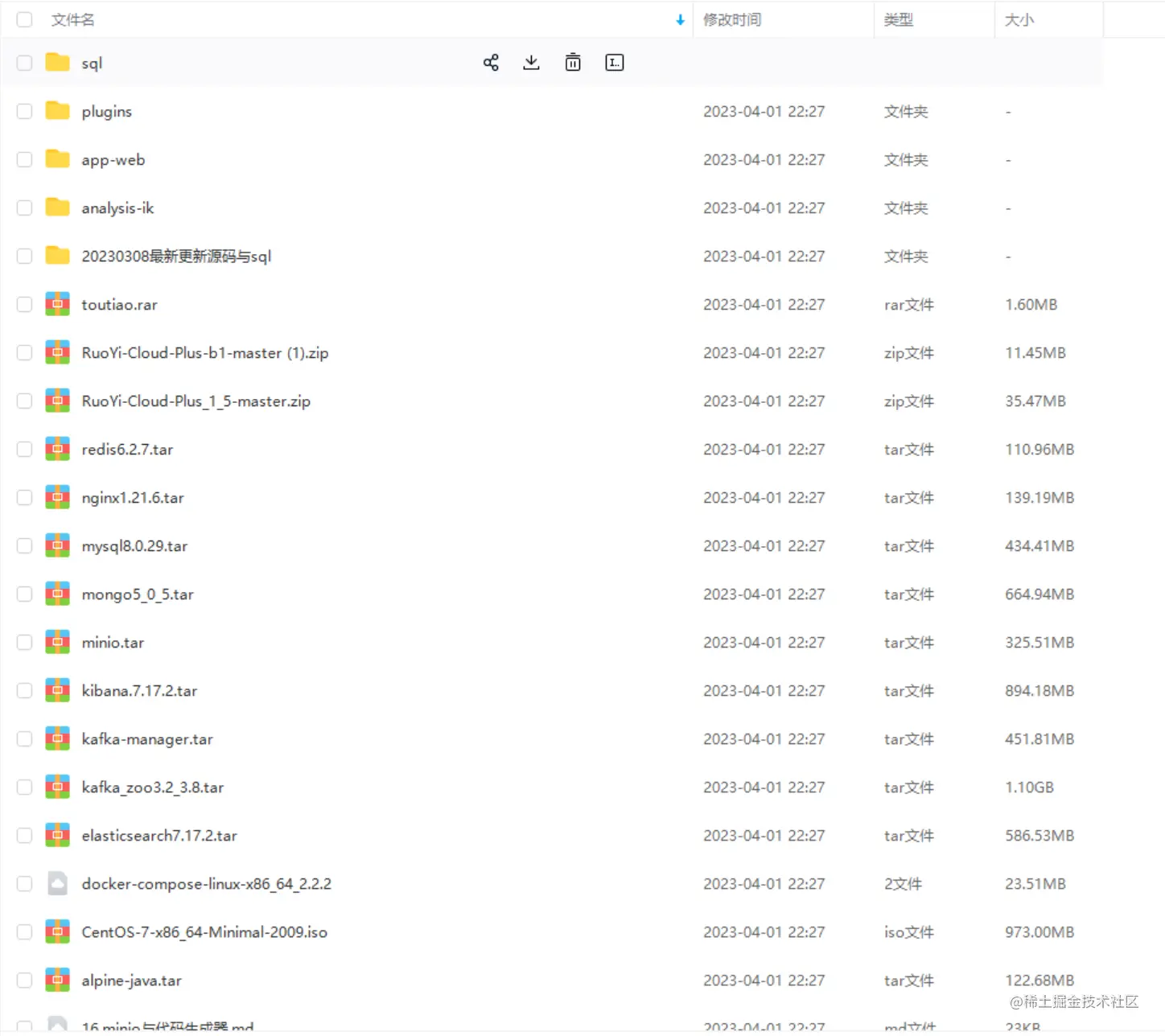Sort by the 大小 column header
Viewport: 1165px width, 1036px height.
1019,20
